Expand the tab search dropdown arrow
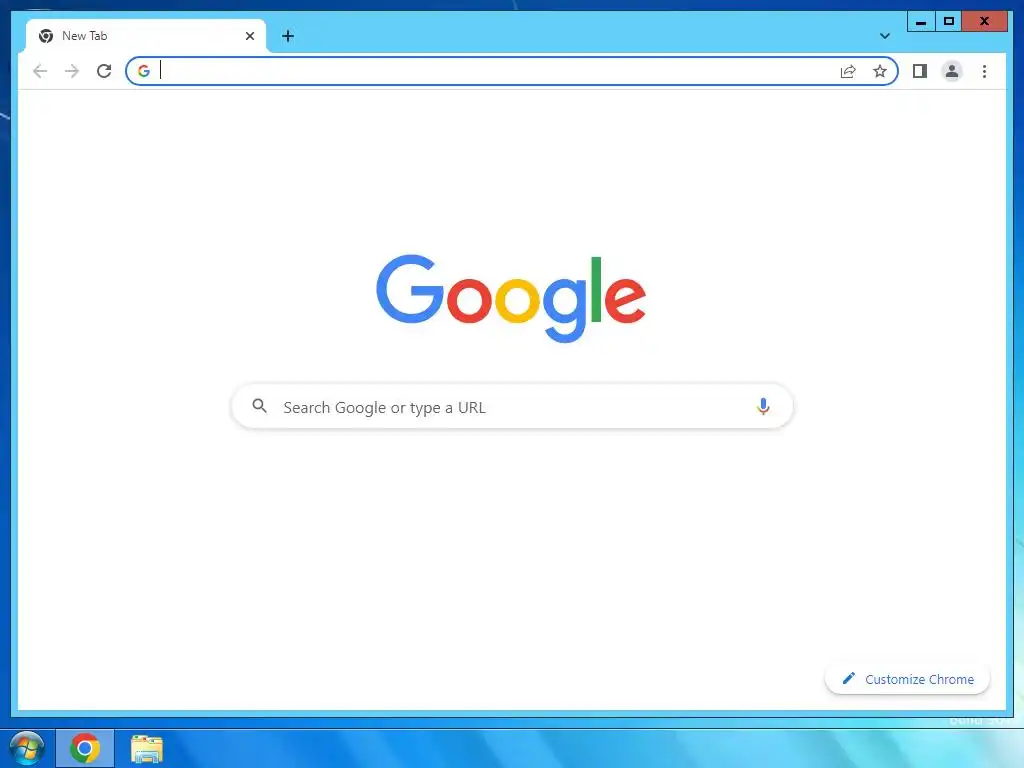Image resolution: width=1024 pixels, height=768 pixels. click(x=884, y=36)
